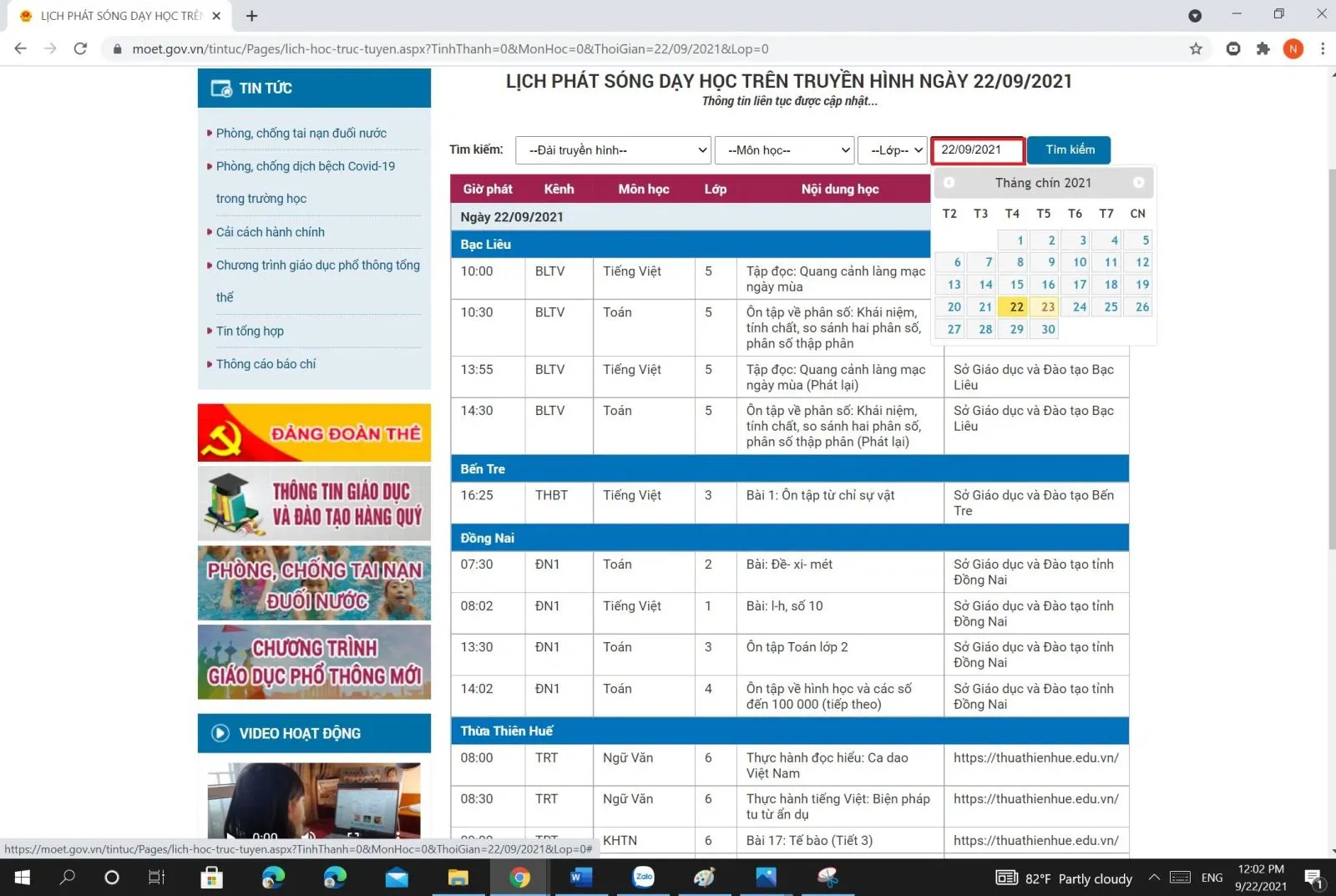This screenshot has height=896, width=1336.
Task: Open Chrome three-dot menu
Action: [x=1323, y=48]
